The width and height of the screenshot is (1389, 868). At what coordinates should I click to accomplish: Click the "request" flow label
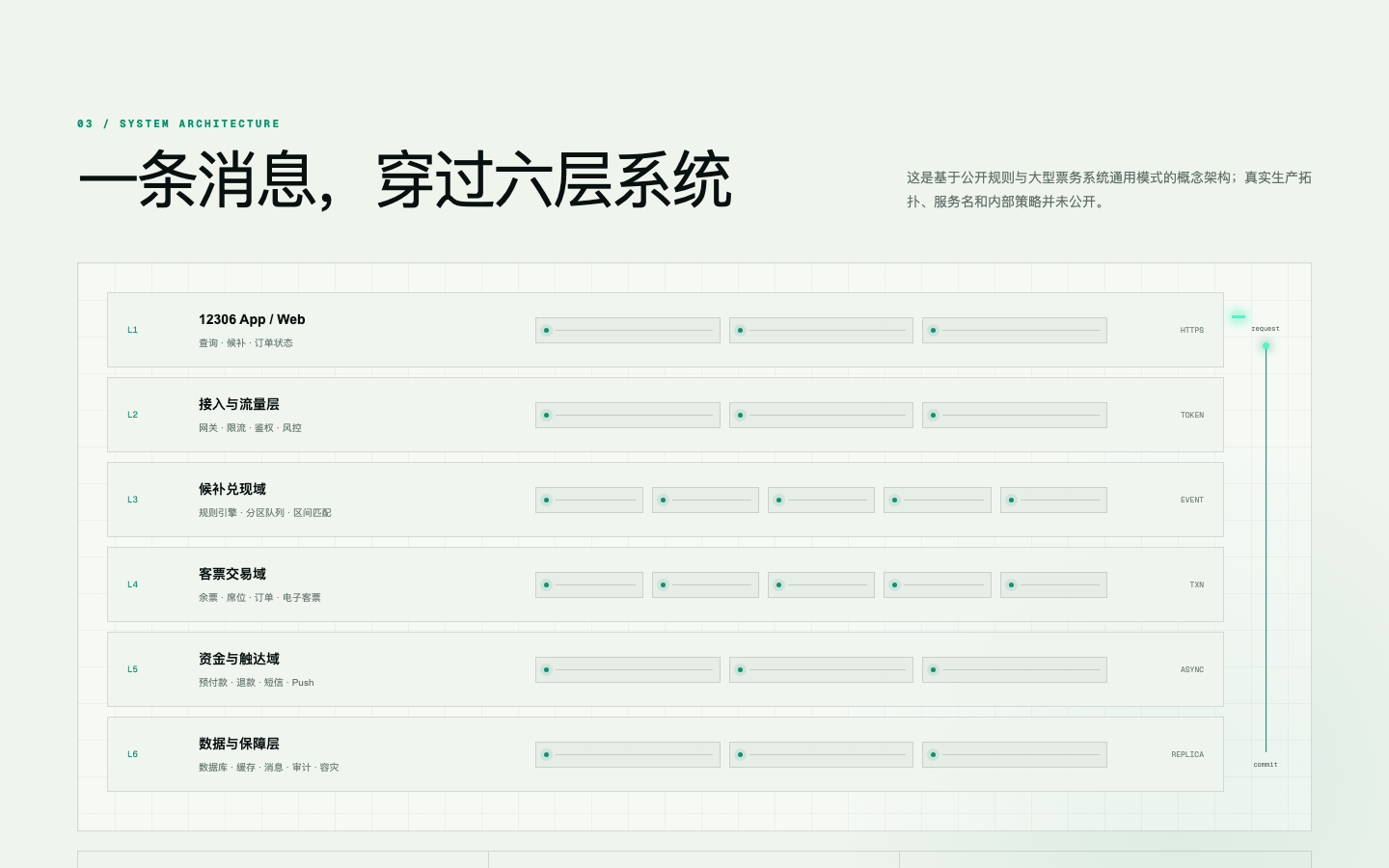(x=1266, y=329)
